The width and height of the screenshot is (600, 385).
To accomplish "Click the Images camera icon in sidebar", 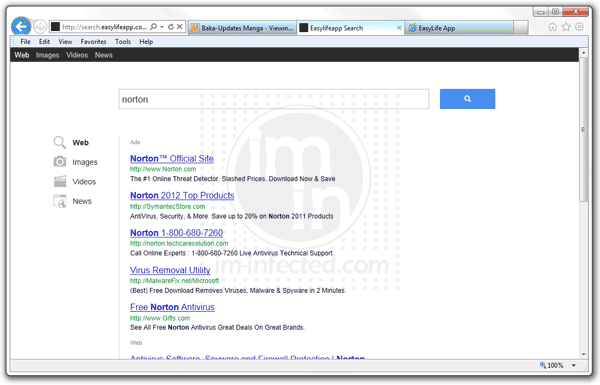I will point(60,162).
